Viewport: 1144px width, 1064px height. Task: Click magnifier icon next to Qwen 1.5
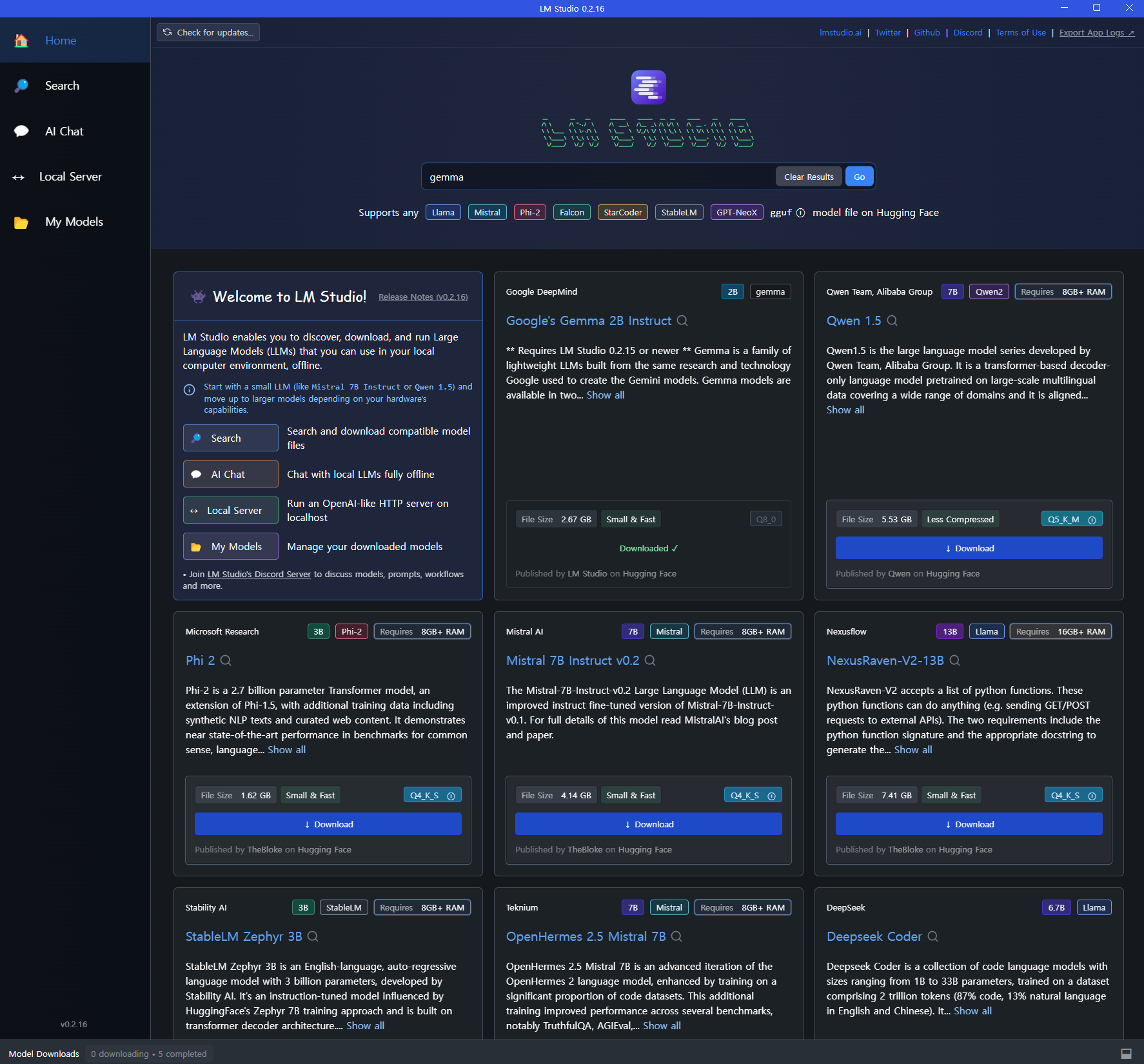point(893,320)
